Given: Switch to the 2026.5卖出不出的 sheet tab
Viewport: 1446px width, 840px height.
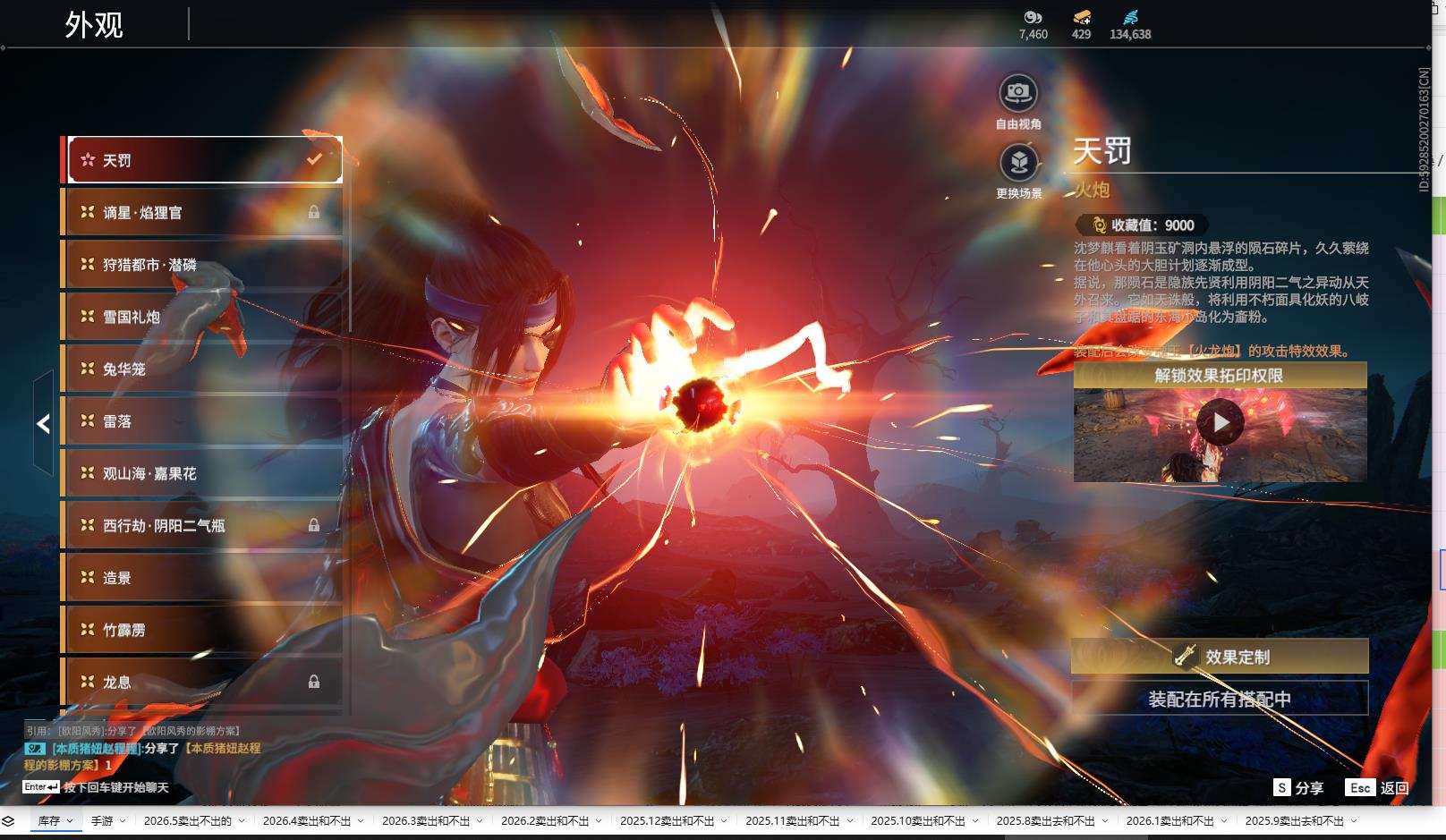Looking at the screenshot, I should (x=188, y=821).
